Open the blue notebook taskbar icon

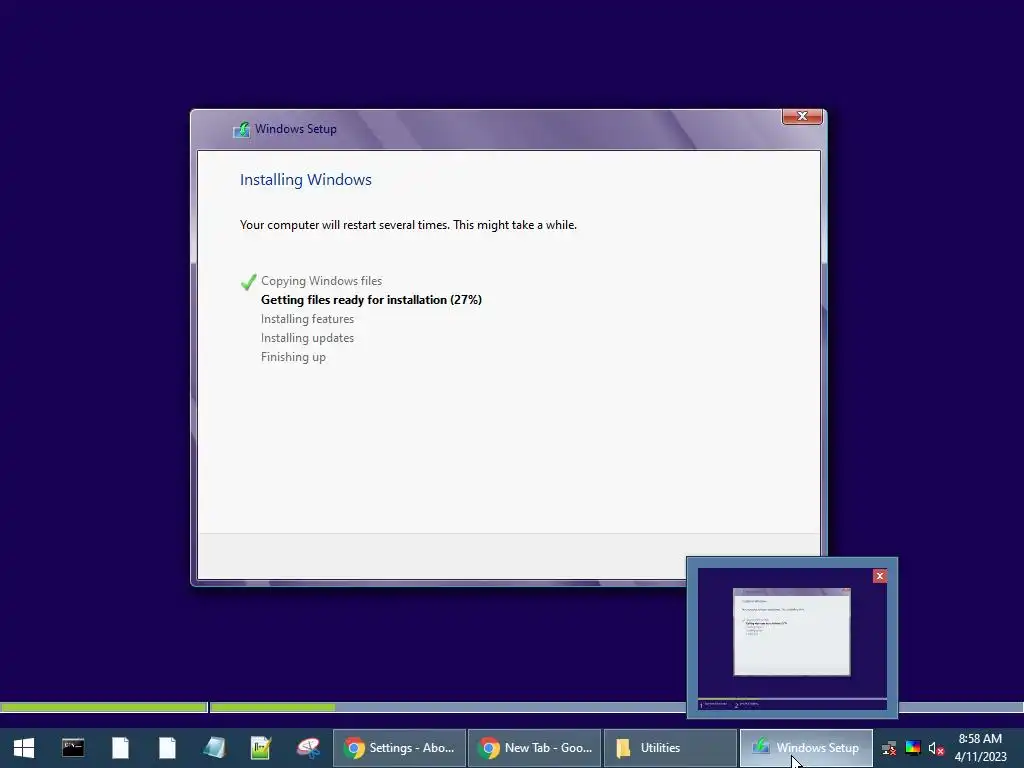click(214, 748)
